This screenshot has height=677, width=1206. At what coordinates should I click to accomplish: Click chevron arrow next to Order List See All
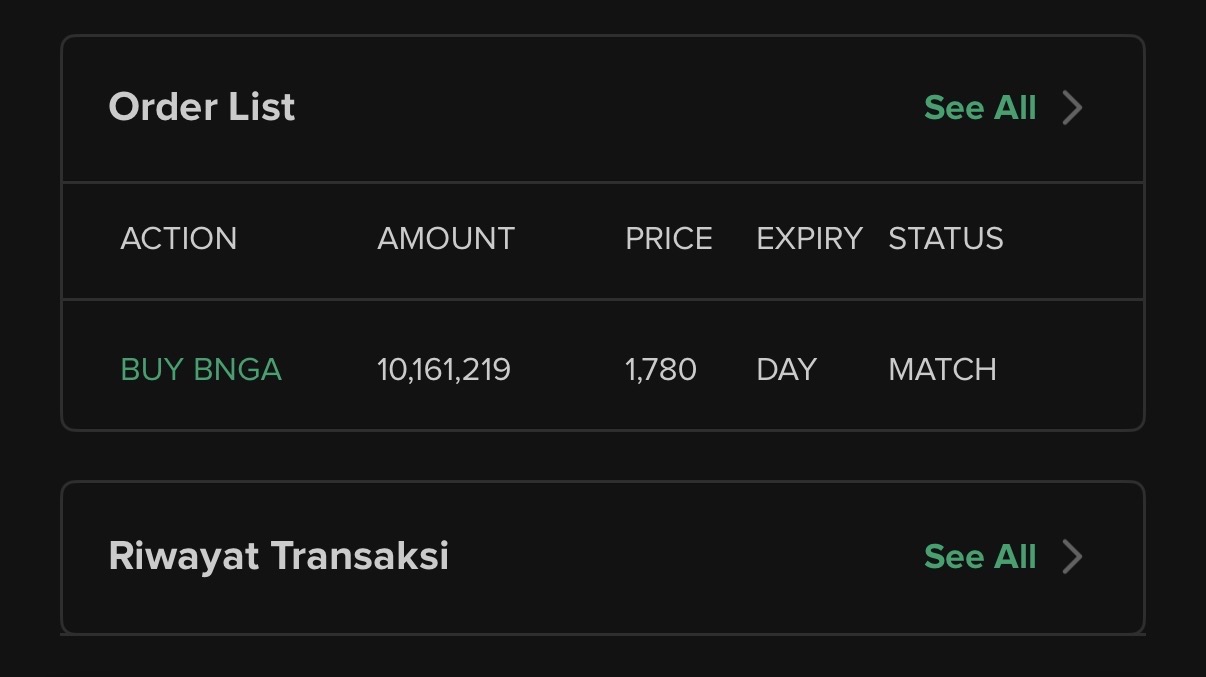point(1072,108)
